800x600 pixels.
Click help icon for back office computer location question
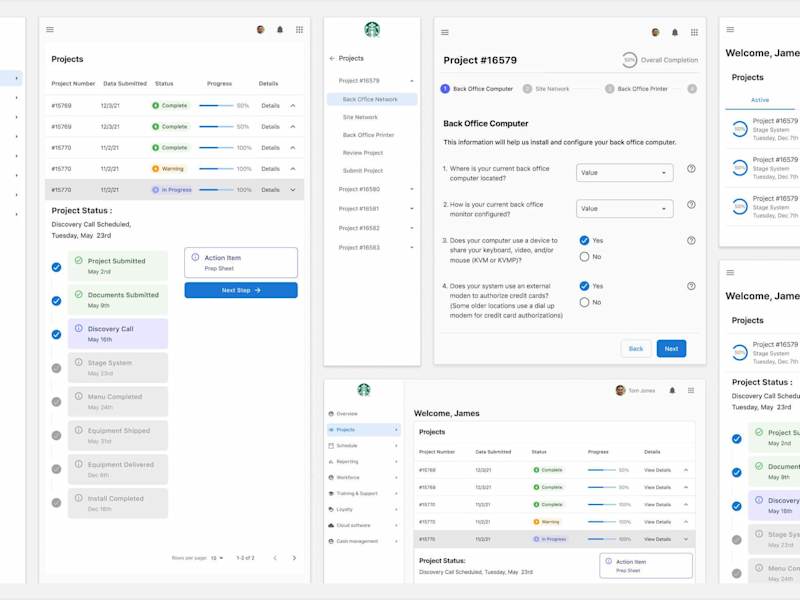(691, 169)
